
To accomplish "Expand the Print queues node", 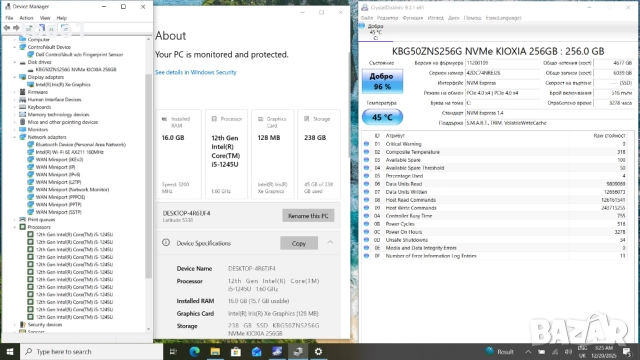I will coord(15,220).
